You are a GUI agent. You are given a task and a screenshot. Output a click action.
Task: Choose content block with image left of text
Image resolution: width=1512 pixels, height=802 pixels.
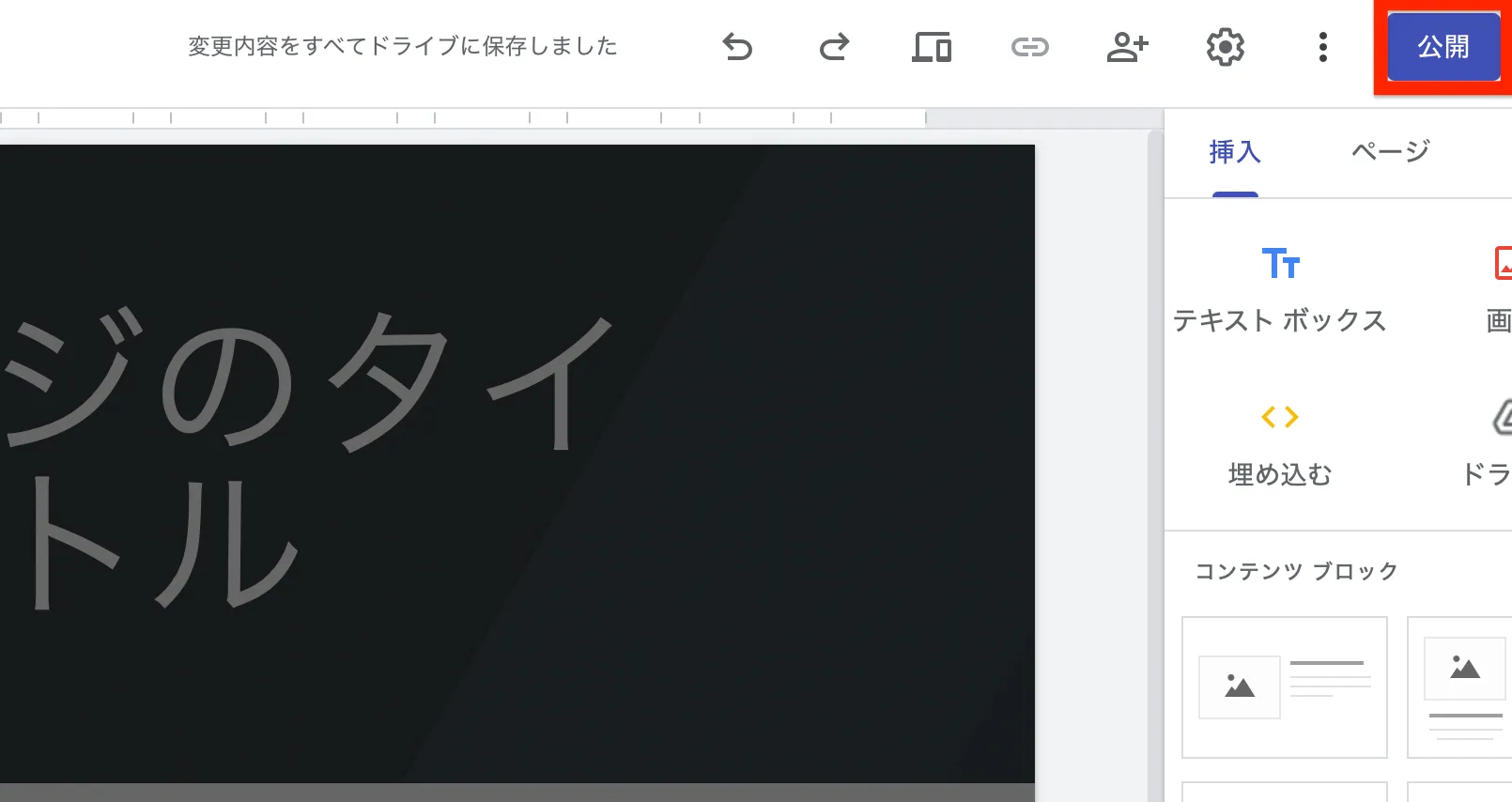(1284, 686)
